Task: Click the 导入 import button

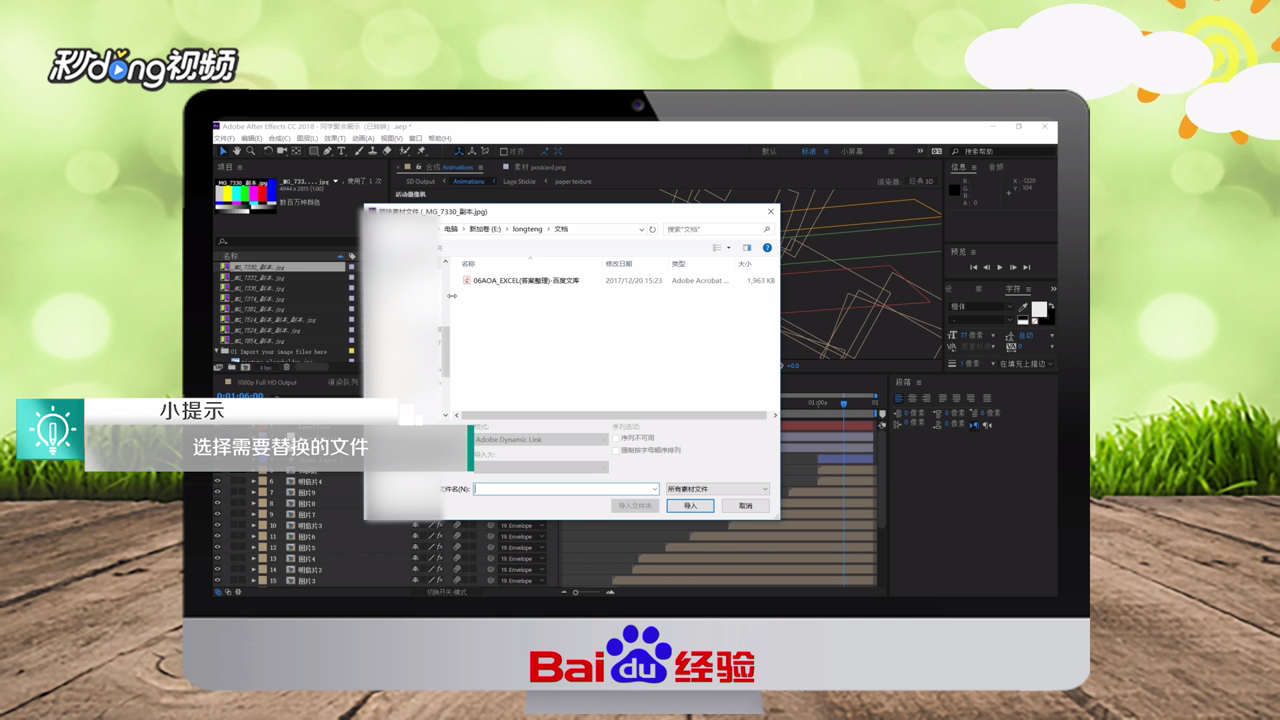Action: pos(690,506)
